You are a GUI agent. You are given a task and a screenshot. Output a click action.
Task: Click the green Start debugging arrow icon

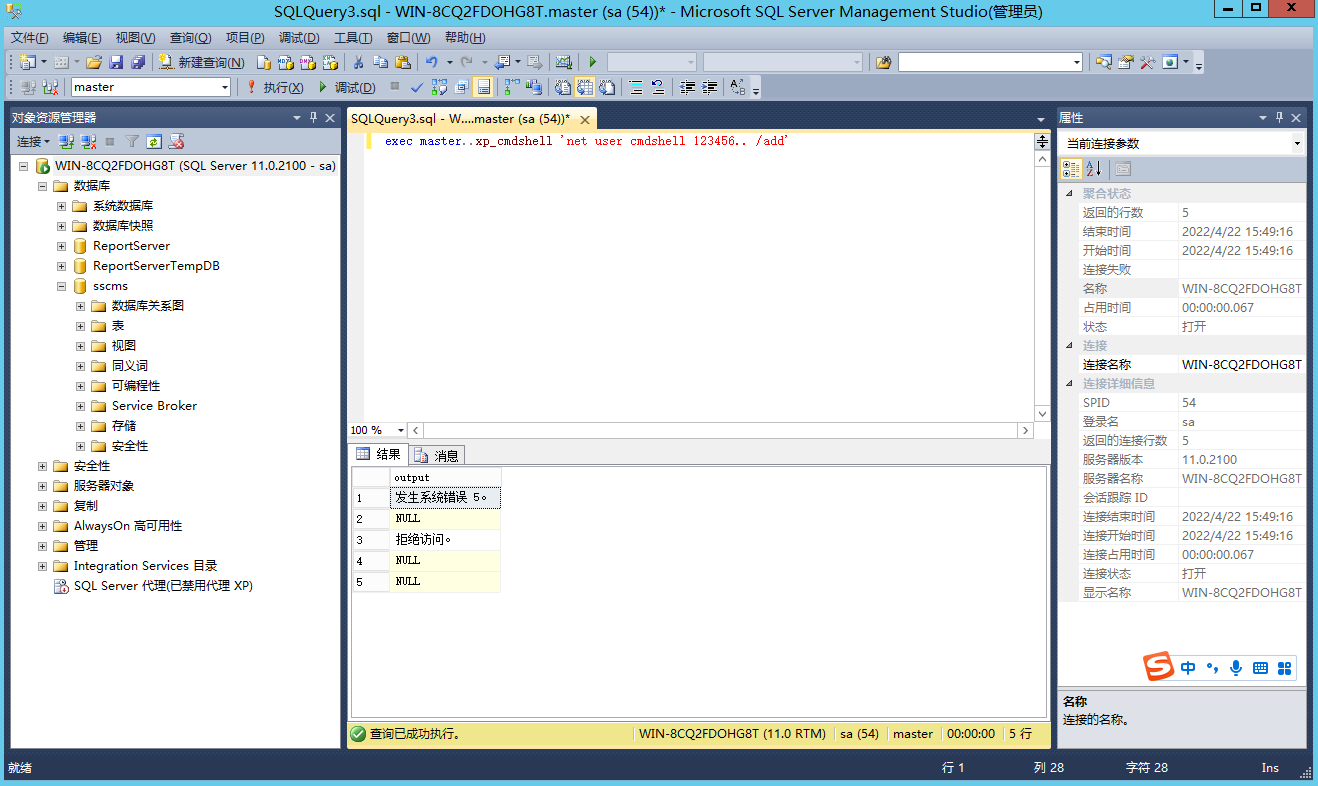point(592,62)
